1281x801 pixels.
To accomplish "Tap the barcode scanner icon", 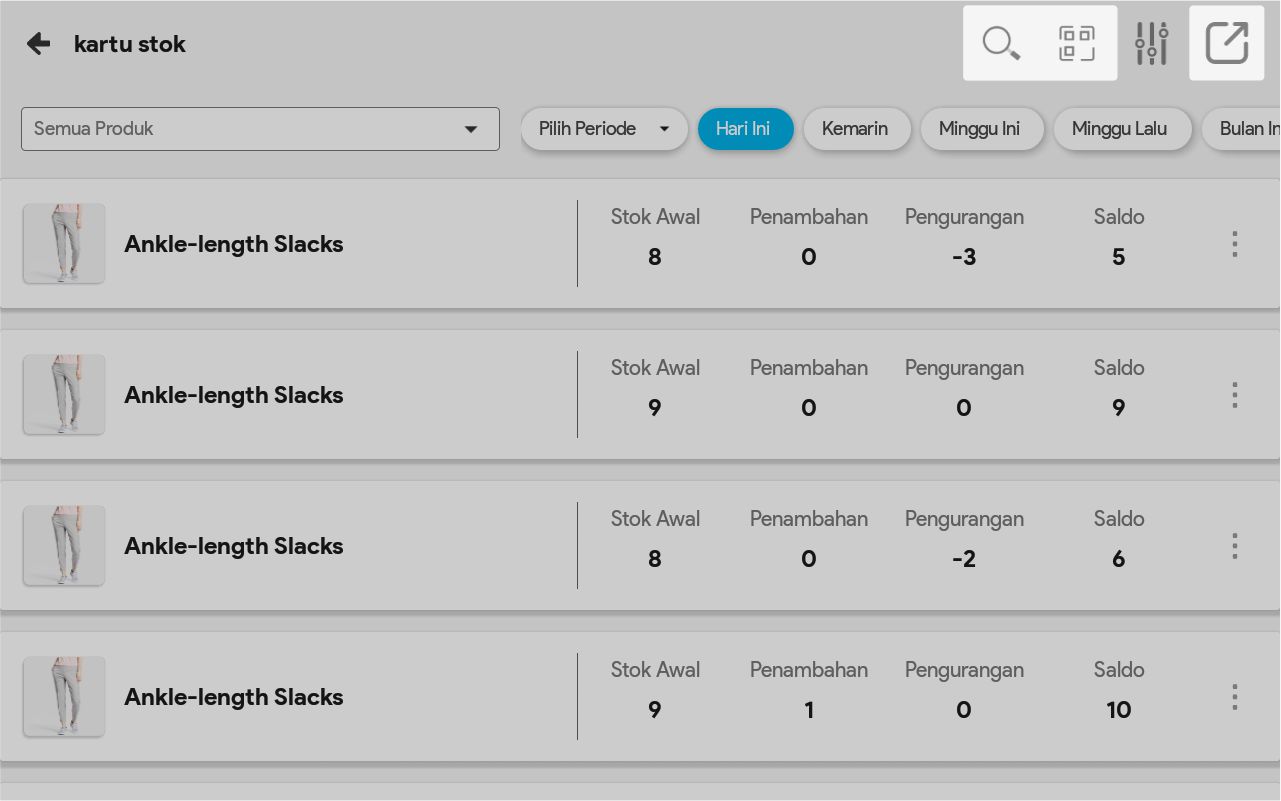I will 1076,43.
